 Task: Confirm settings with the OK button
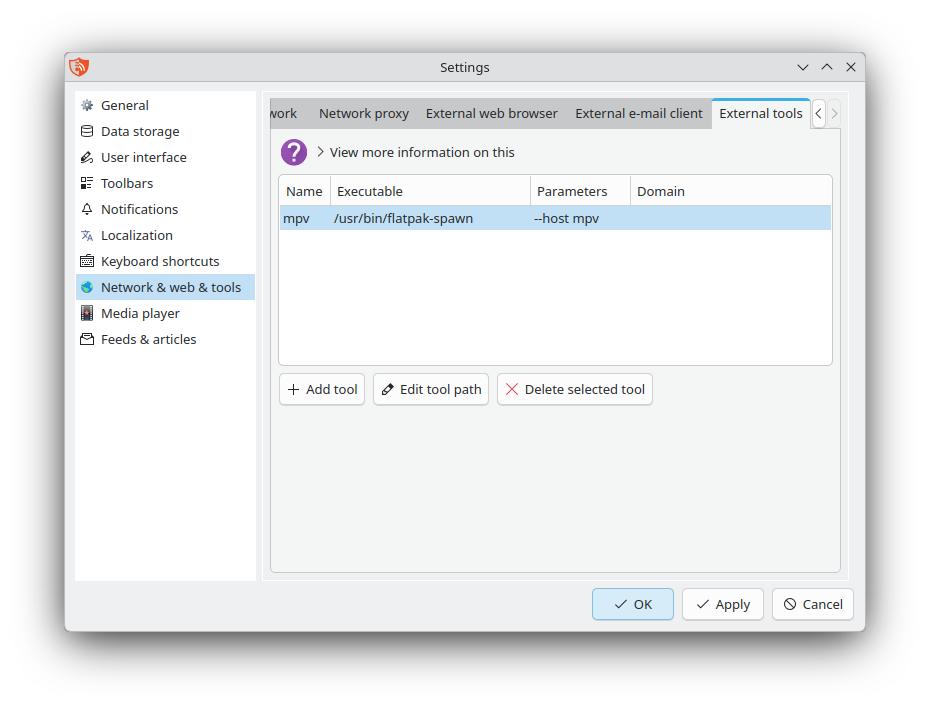[633, 604]
